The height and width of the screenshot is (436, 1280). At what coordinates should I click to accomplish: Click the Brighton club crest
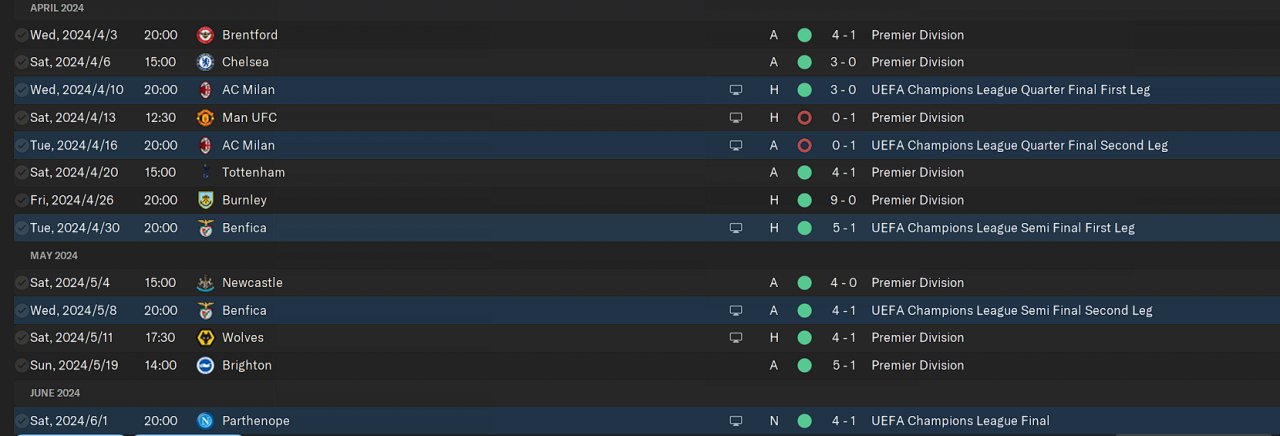click(x=205, y=365)
